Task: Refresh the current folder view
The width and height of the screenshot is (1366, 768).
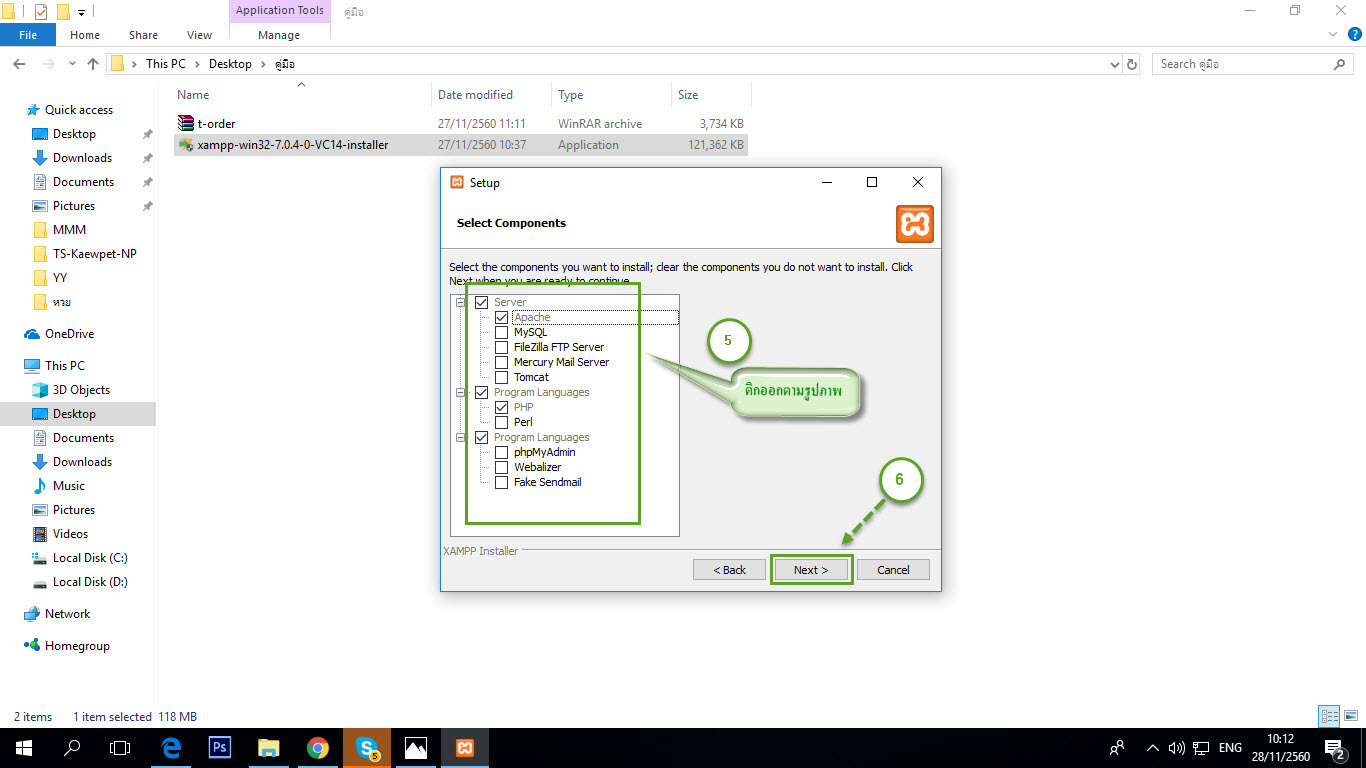Action: point(1132,64)
